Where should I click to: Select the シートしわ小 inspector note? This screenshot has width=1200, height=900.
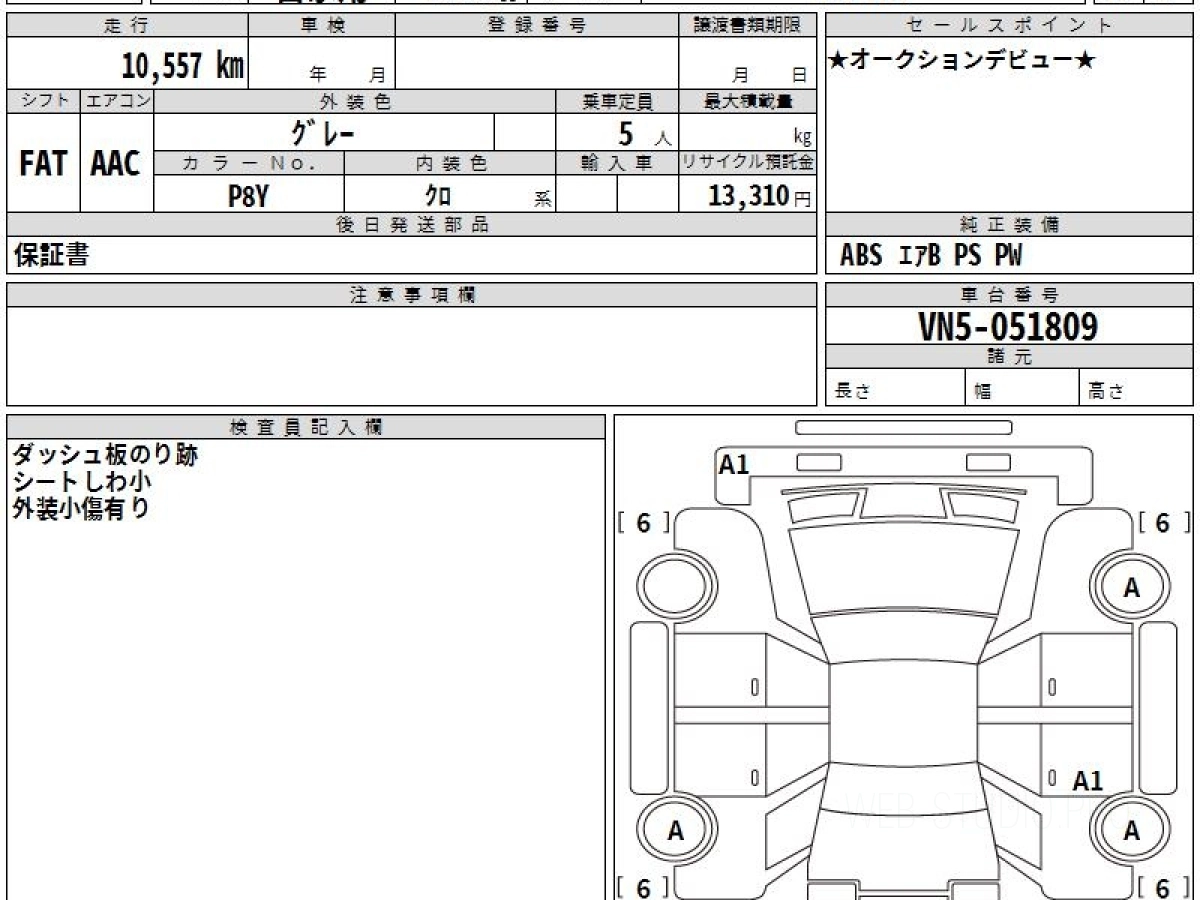[x=82, y=482]
